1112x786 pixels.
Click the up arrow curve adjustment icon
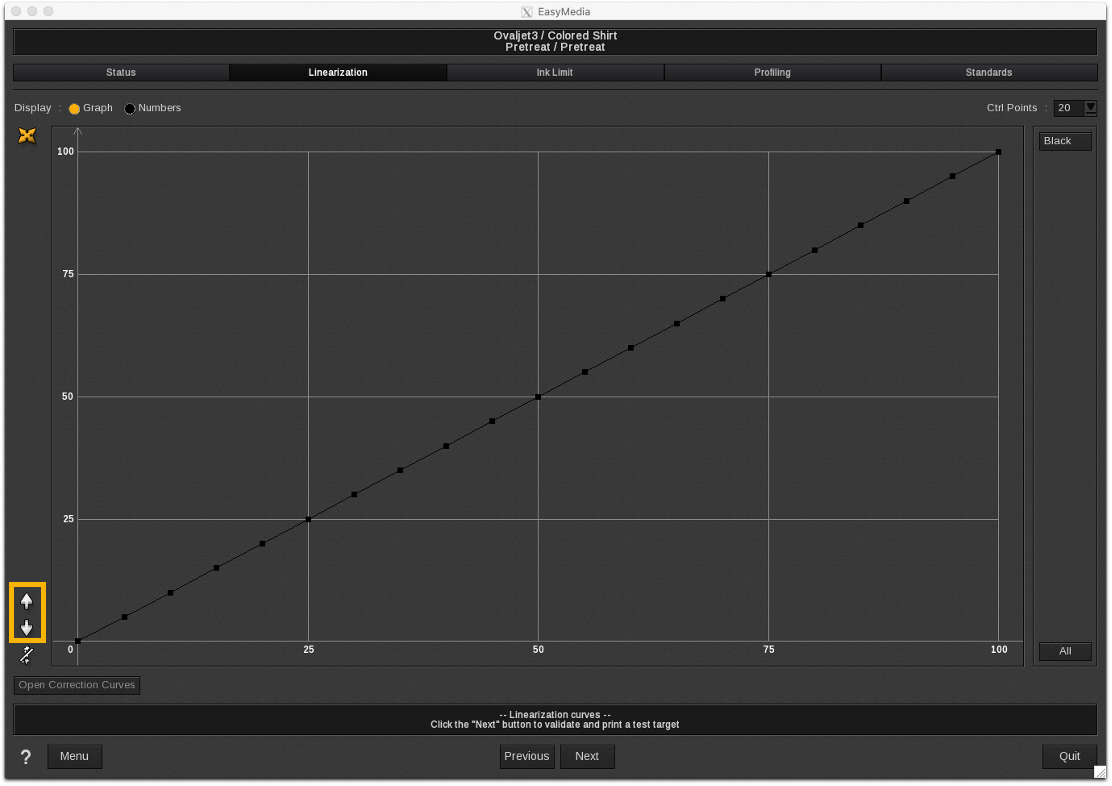[27, 601]
